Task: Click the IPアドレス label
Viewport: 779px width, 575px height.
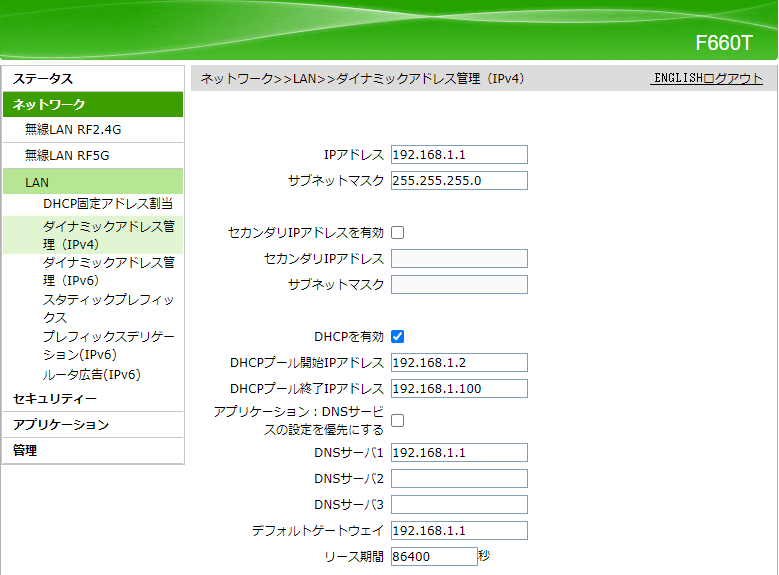Action: click(x=354, y=155)
